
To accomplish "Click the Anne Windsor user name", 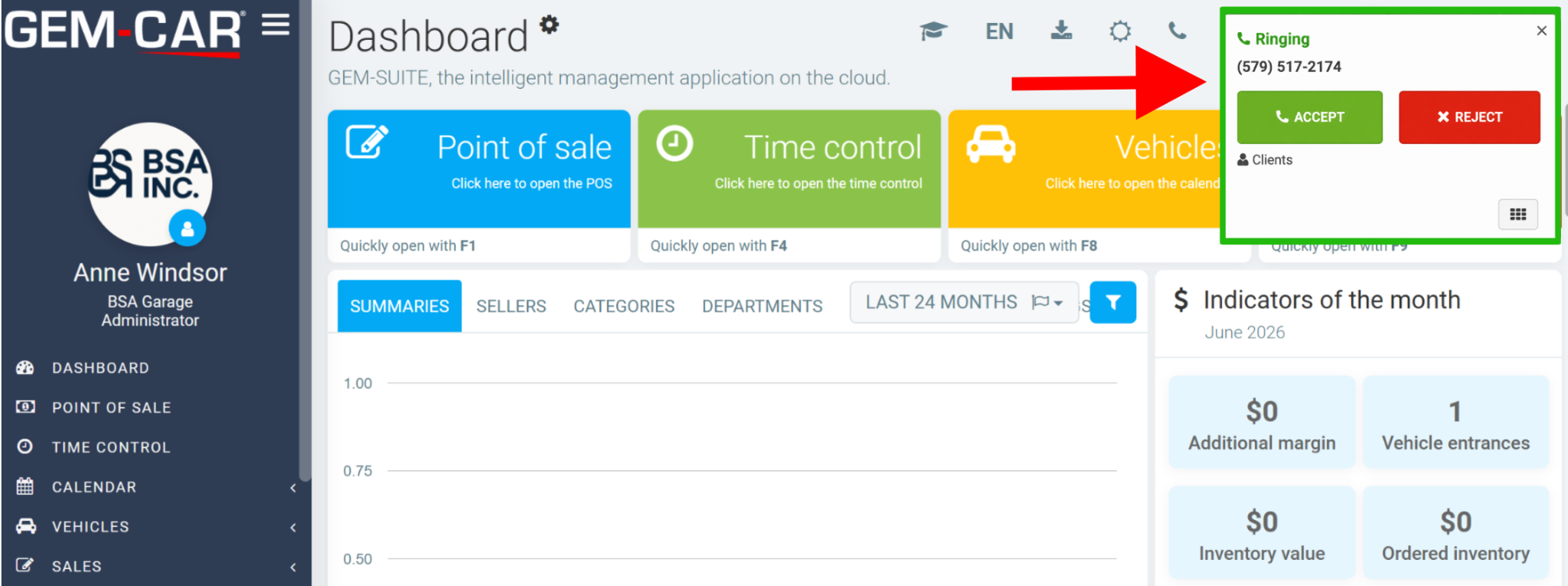I will click(x=150, y=273).
